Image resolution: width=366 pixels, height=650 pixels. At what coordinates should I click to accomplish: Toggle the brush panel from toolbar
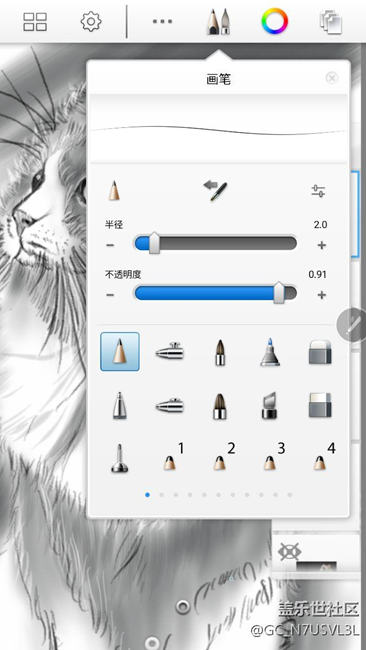(x=218, y=22)
